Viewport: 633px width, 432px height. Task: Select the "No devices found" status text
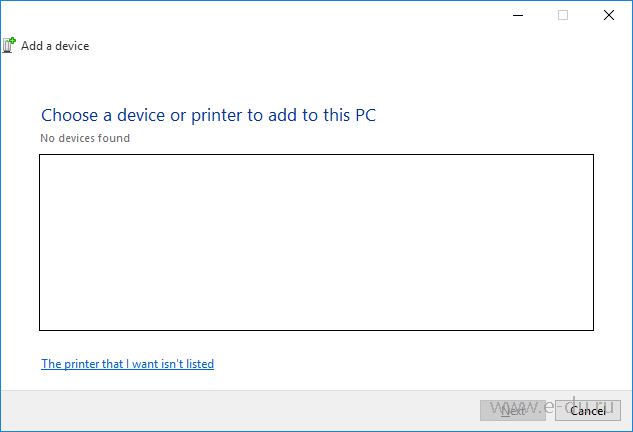coord(85,138)
